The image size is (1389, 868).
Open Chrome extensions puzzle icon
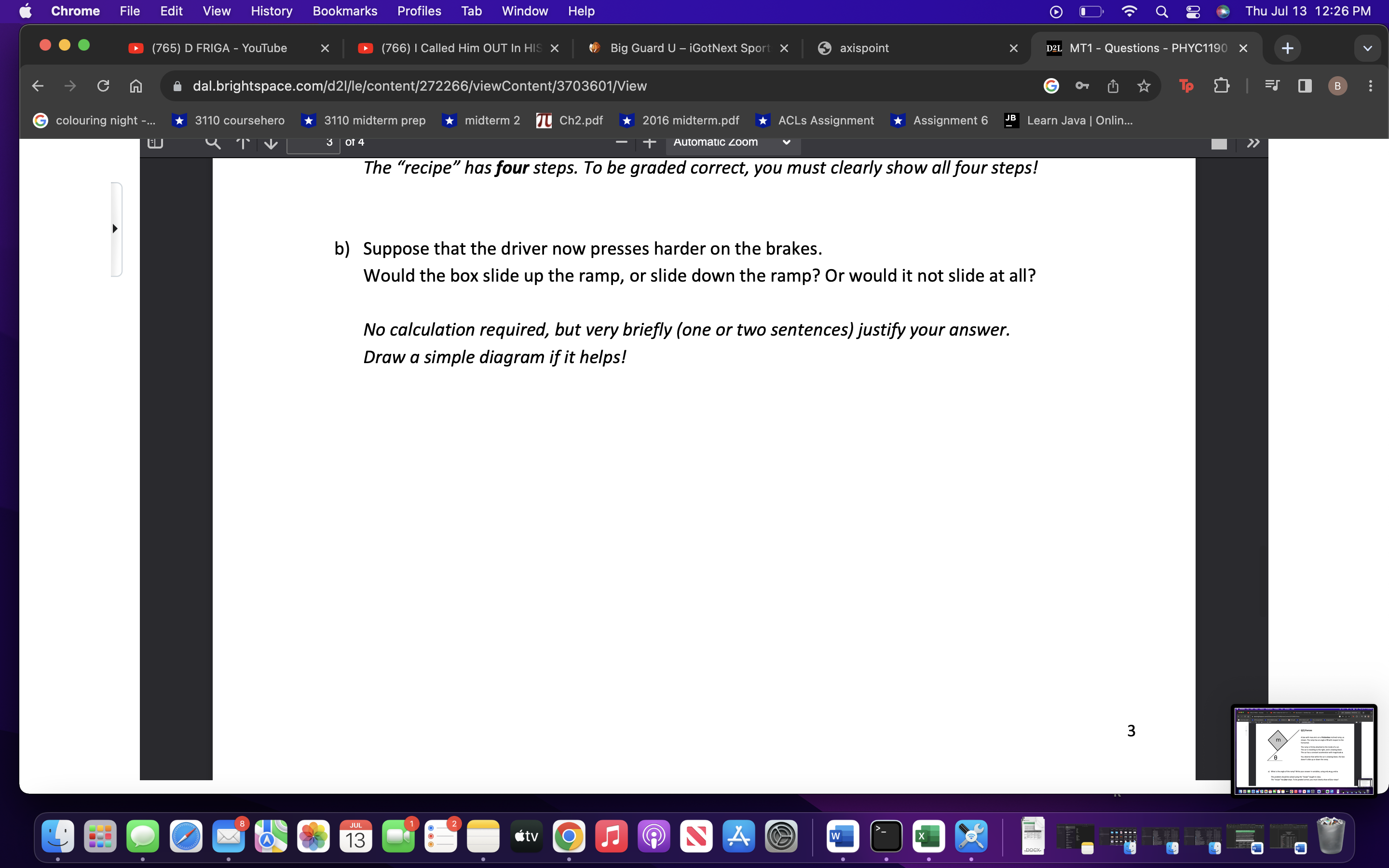(1221, 86)
